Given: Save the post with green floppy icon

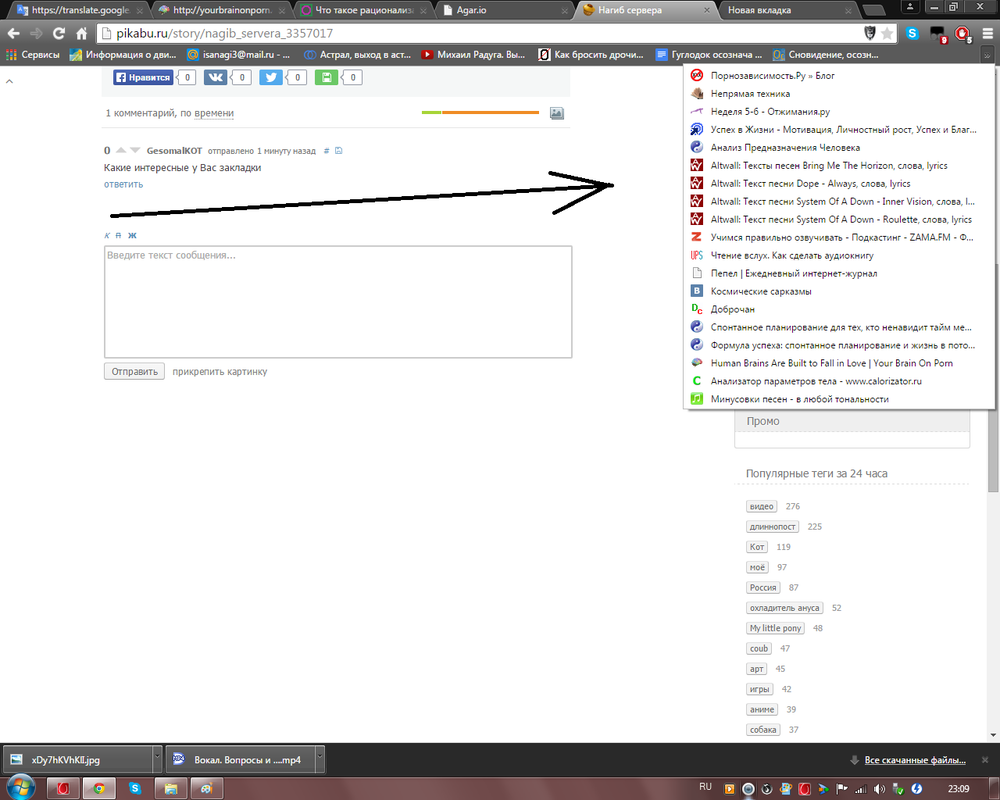Looking at the screenshot, I should (326, 77).
